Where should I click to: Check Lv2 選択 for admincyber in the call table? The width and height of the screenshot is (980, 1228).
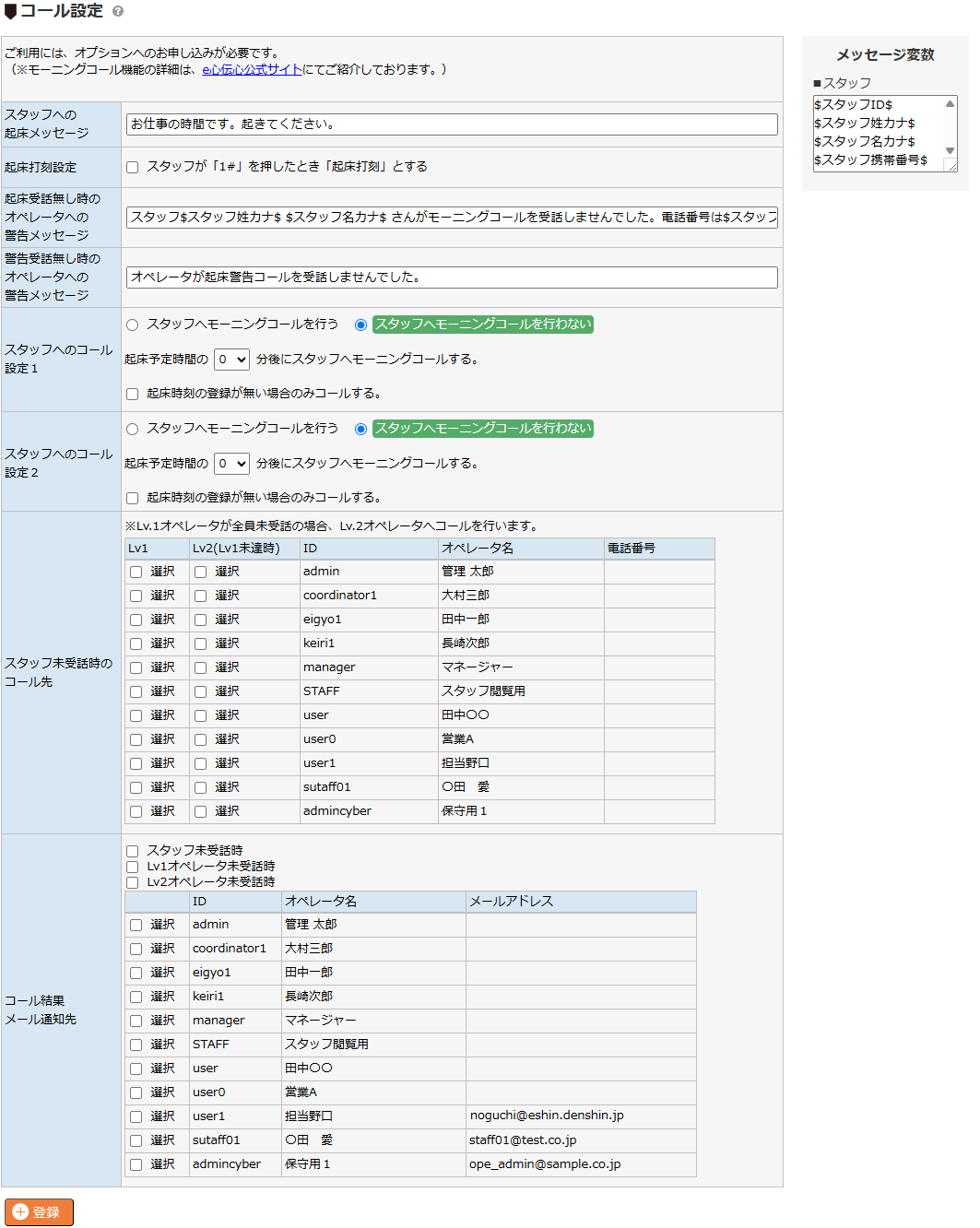(200, 811)
